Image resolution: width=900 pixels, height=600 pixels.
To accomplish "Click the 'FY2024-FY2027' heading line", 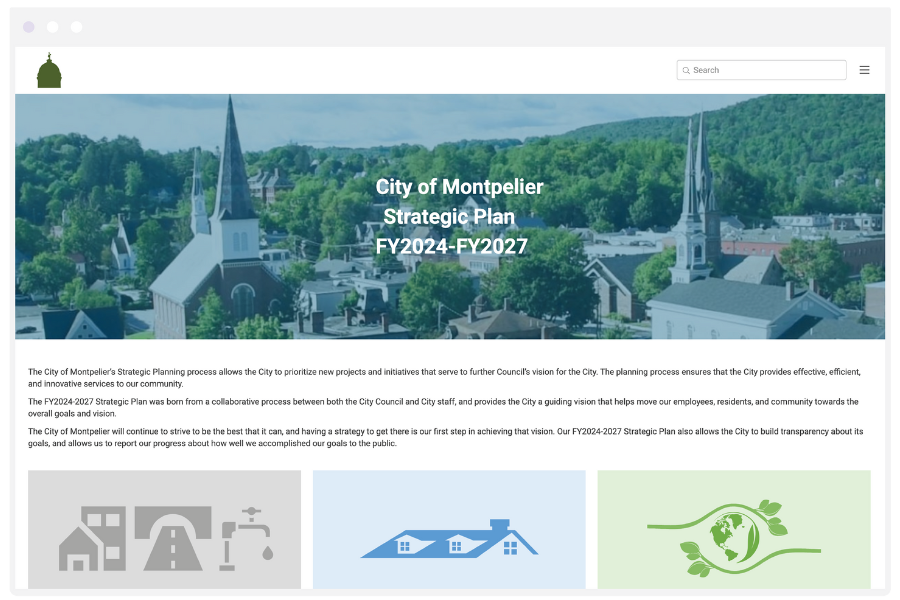I will 452,246.
